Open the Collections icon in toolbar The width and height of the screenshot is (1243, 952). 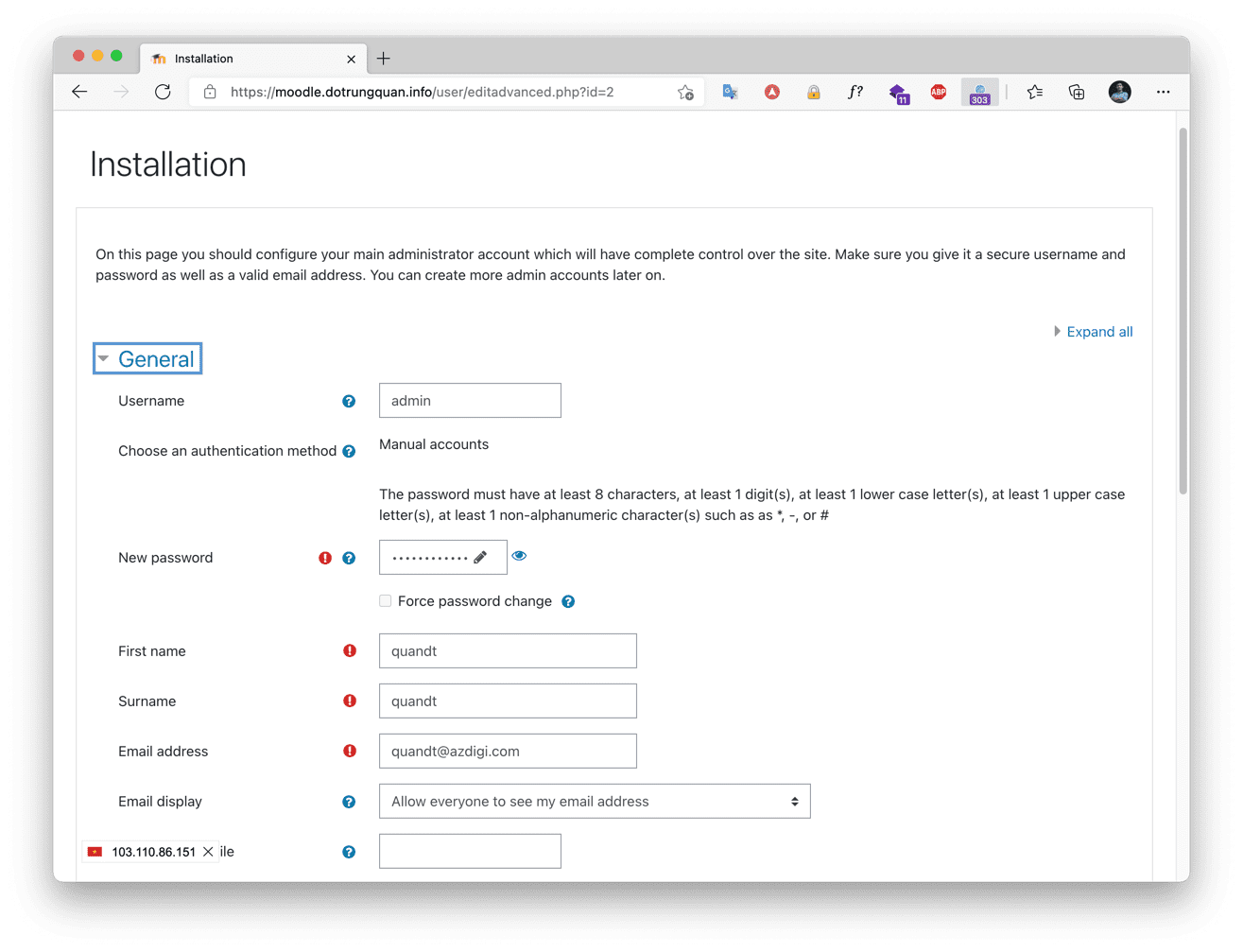click(1077, 92)
